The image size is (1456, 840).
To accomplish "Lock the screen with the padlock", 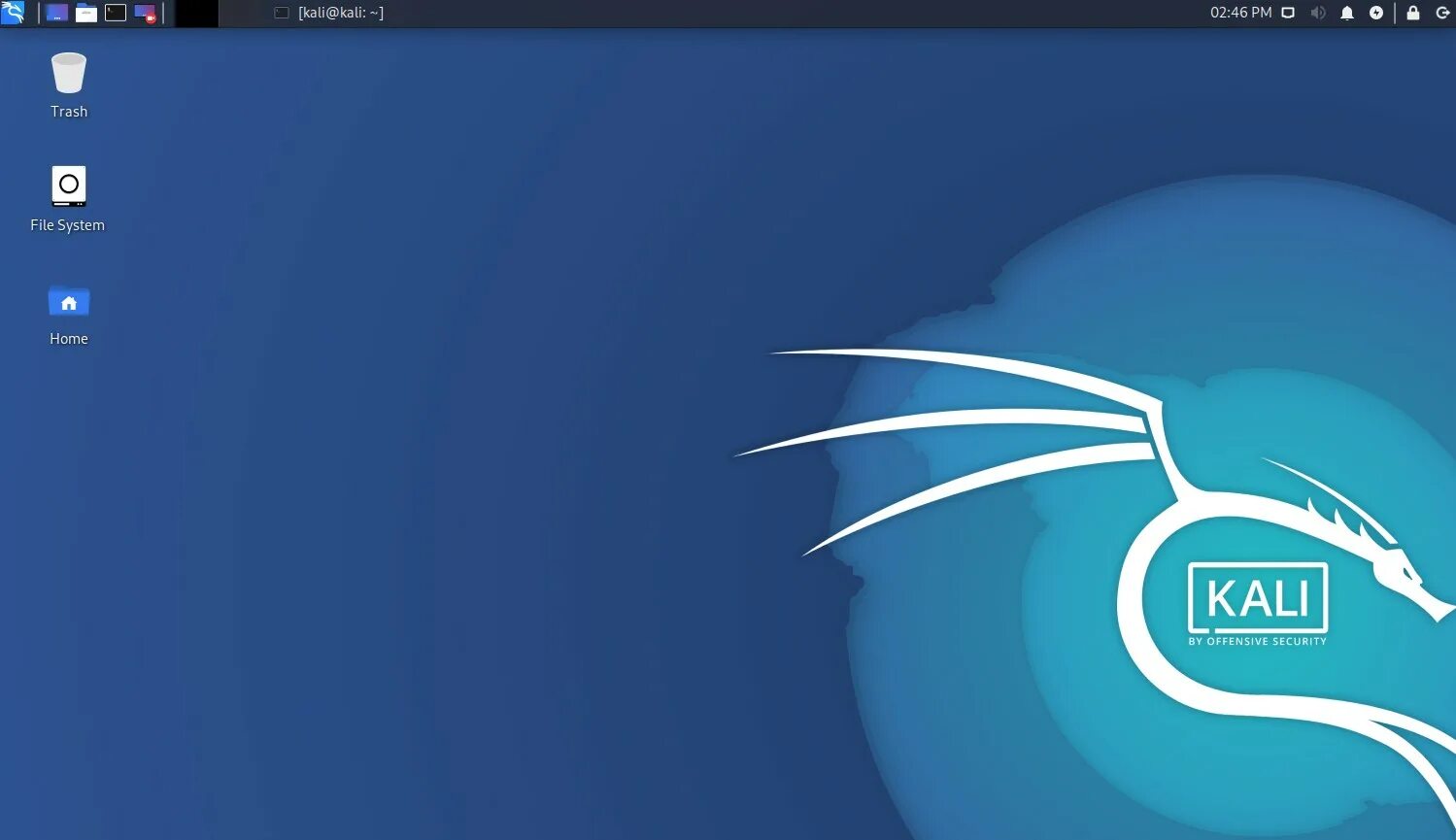I will click(x=1413, y=13).
